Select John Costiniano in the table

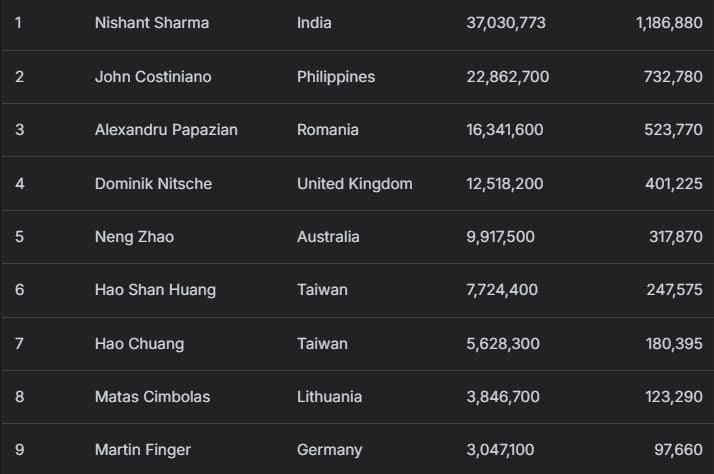pyautogui.click(x=153, y=77)
